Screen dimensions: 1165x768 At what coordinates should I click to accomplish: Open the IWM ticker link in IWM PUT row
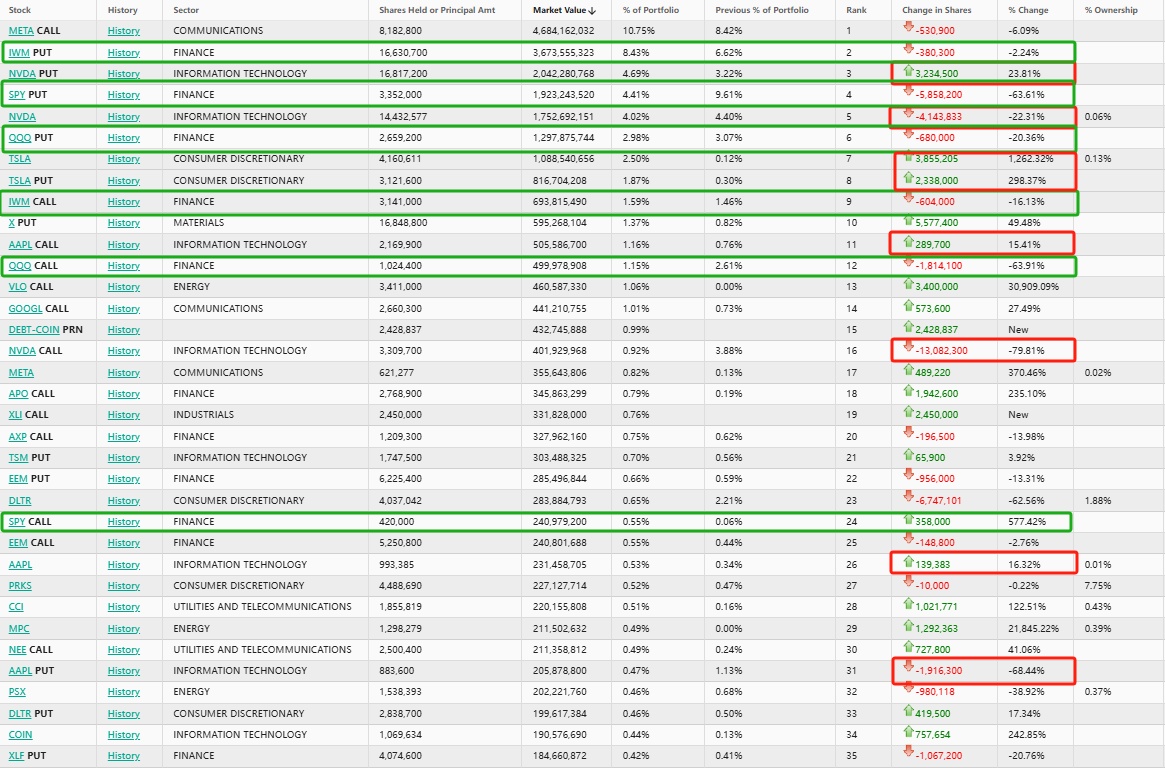point(19,52)
